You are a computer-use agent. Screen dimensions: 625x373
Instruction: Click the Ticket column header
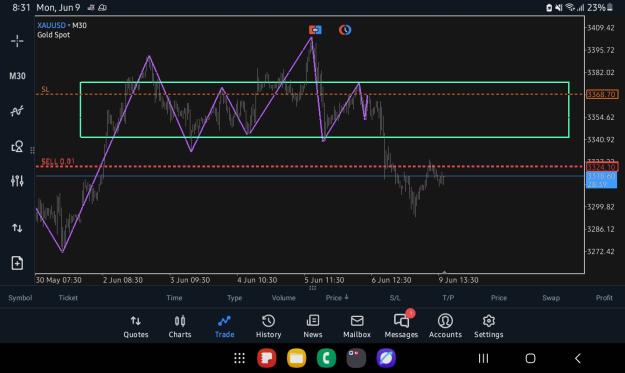(68, 298)
